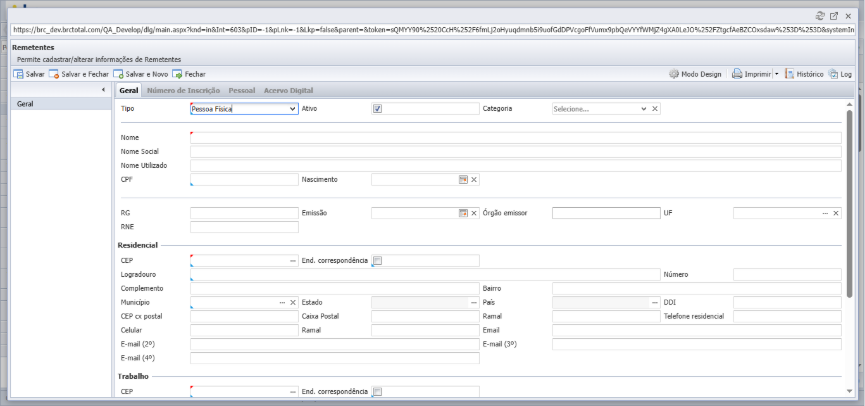865x406 pixels.
Task: Open Trabalho CEP lookup ellipsis
Action: 293,392
